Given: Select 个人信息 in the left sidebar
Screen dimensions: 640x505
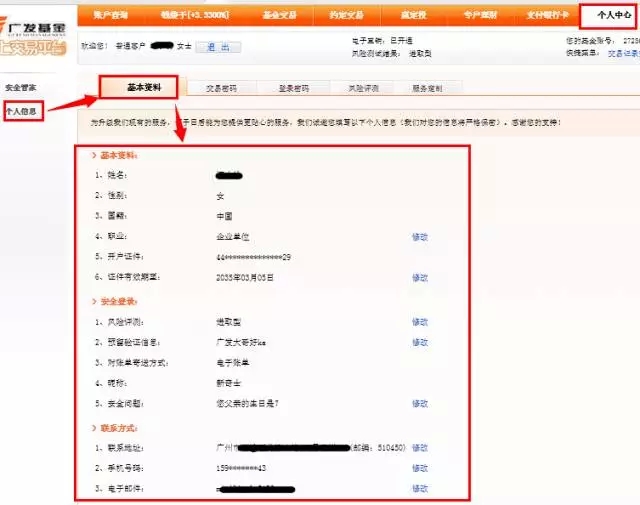Looking at the screenshot, I should pyautogui.click(x=21, y=111).
